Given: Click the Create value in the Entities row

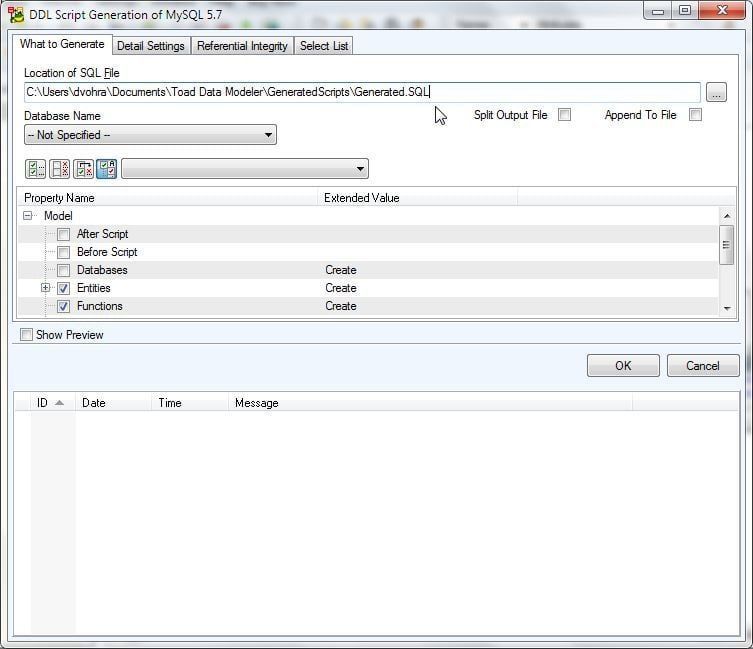Looking at the screenshot, I should tap(341, 288).
